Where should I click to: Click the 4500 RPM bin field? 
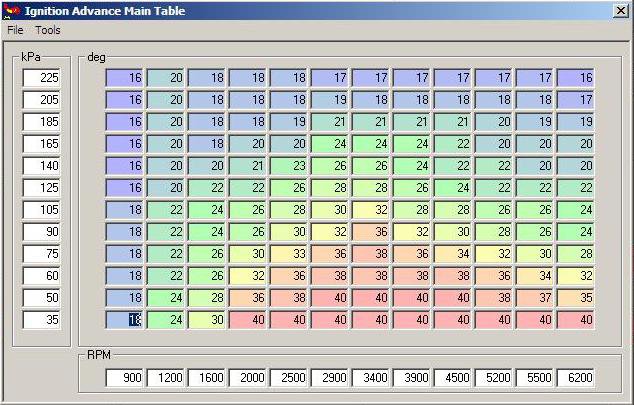pos(452,378)
